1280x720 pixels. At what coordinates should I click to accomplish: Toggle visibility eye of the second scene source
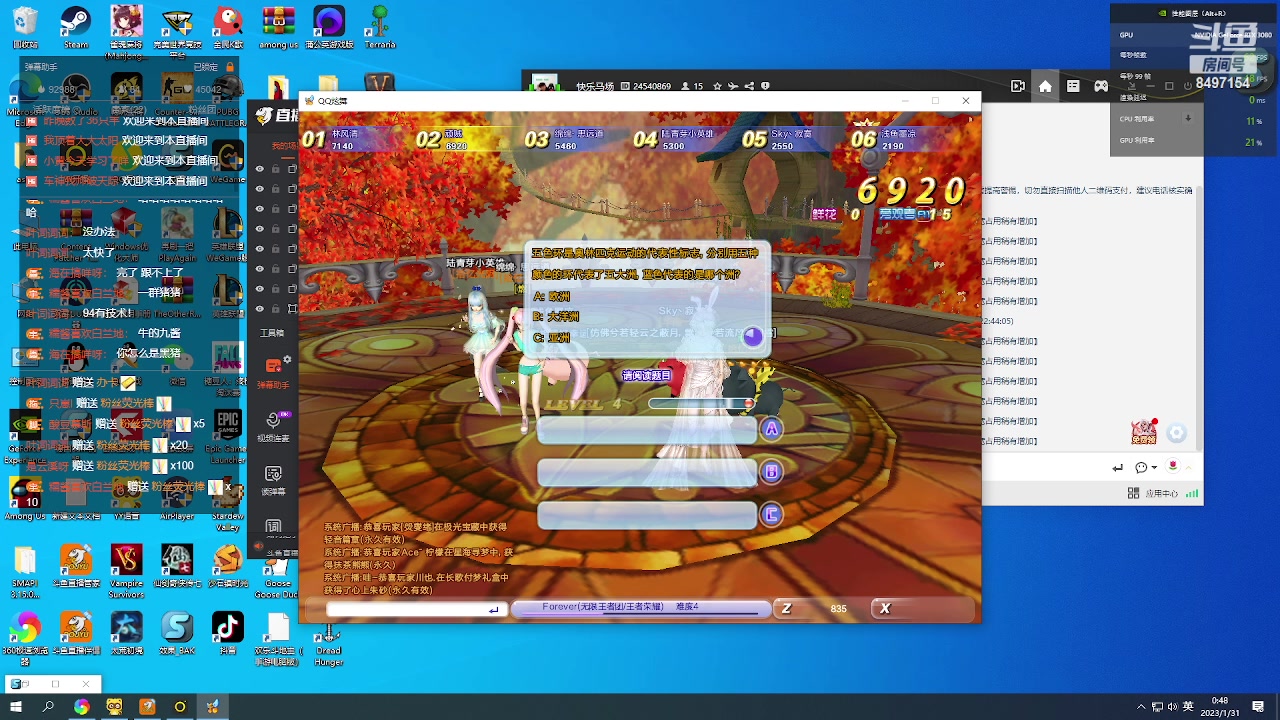259,189
